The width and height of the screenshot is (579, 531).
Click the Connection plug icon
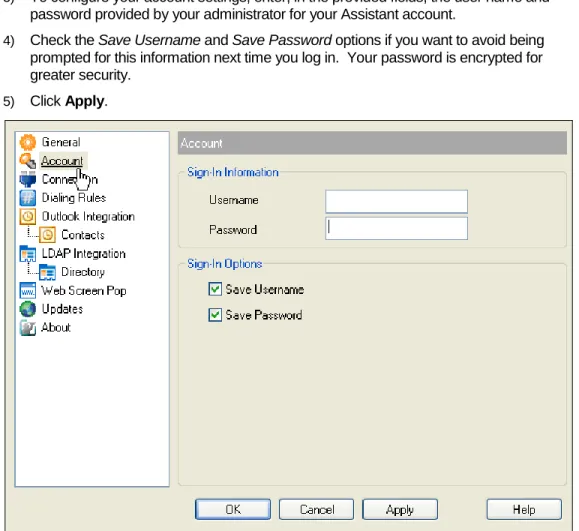28,179
